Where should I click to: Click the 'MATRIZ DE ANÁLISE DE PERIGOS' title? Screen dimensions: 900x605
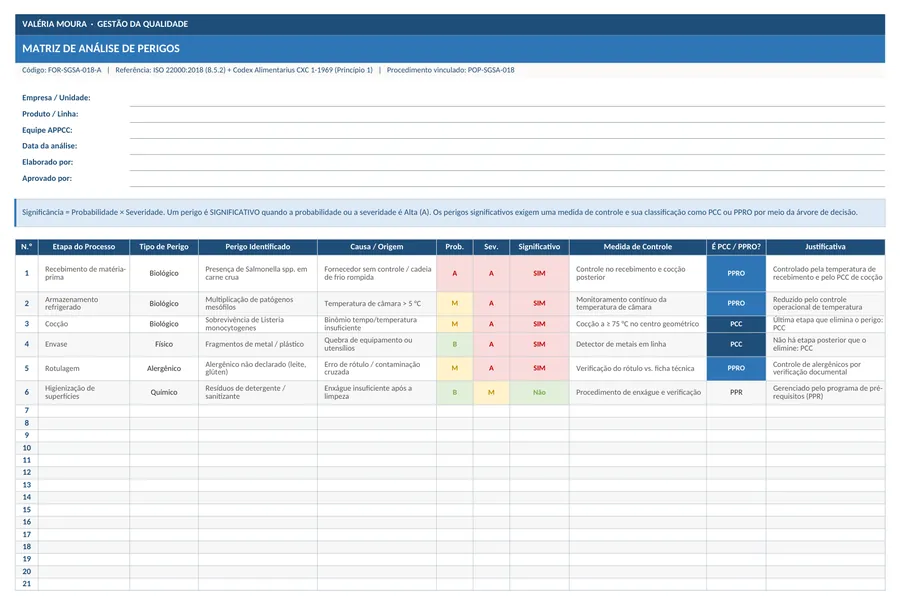101,49
